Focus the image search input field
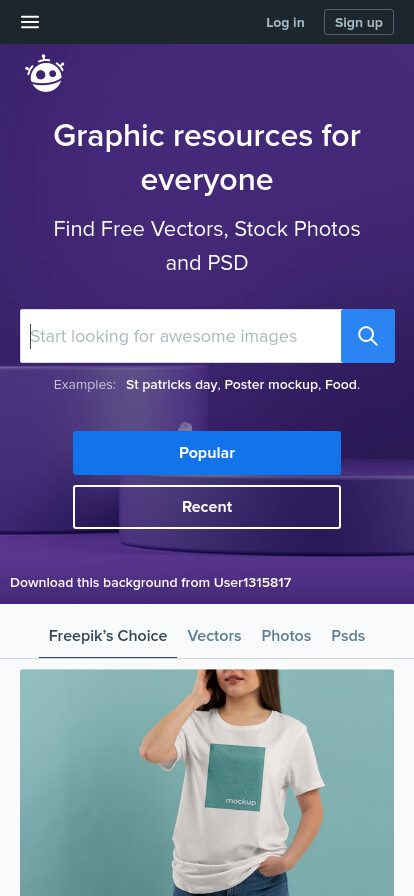Viewport: 414px width, 896px height. coord(181,336)
